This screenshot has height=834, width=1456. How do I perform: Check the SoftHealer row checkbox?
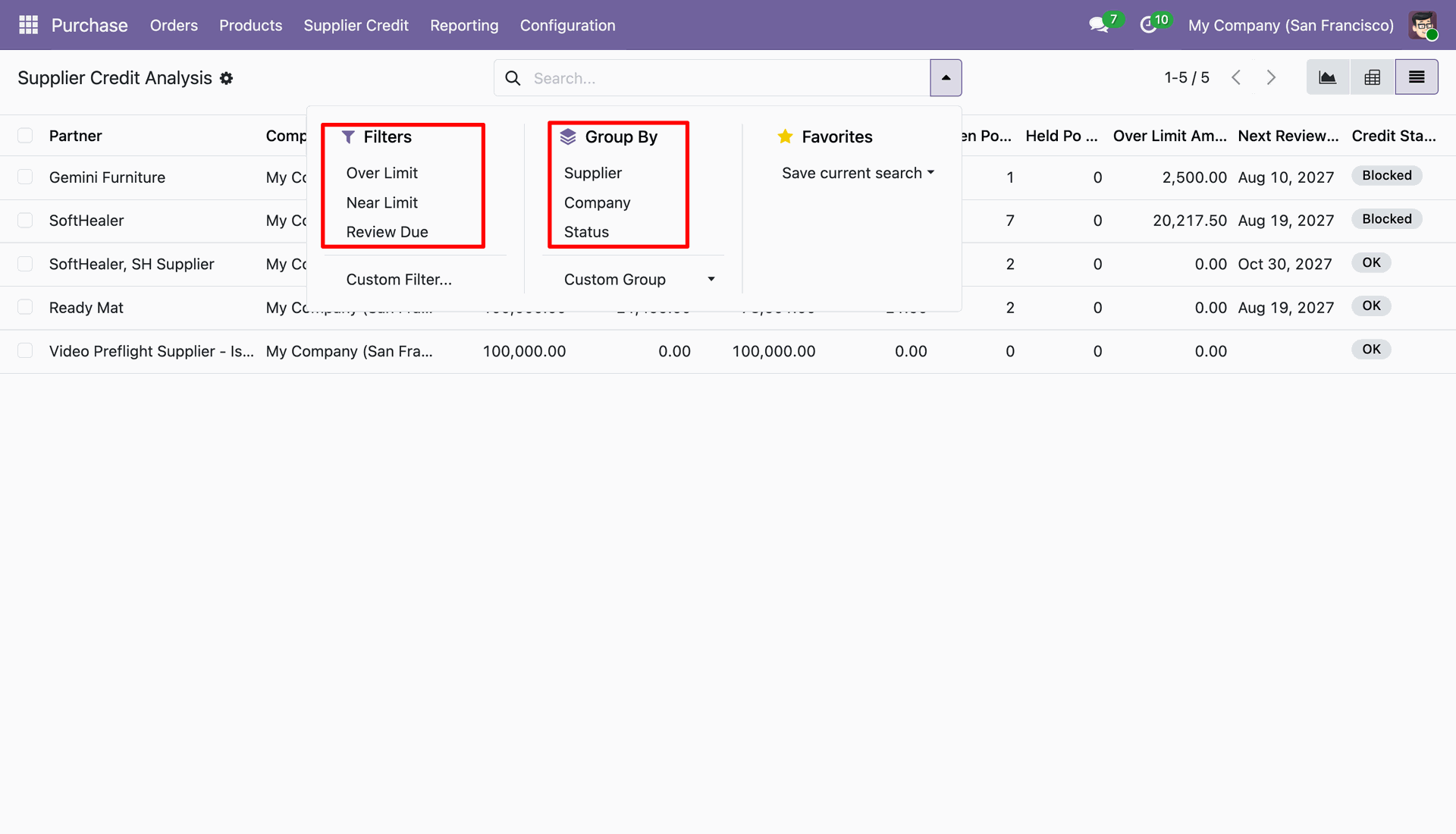(x=25, y=221)
